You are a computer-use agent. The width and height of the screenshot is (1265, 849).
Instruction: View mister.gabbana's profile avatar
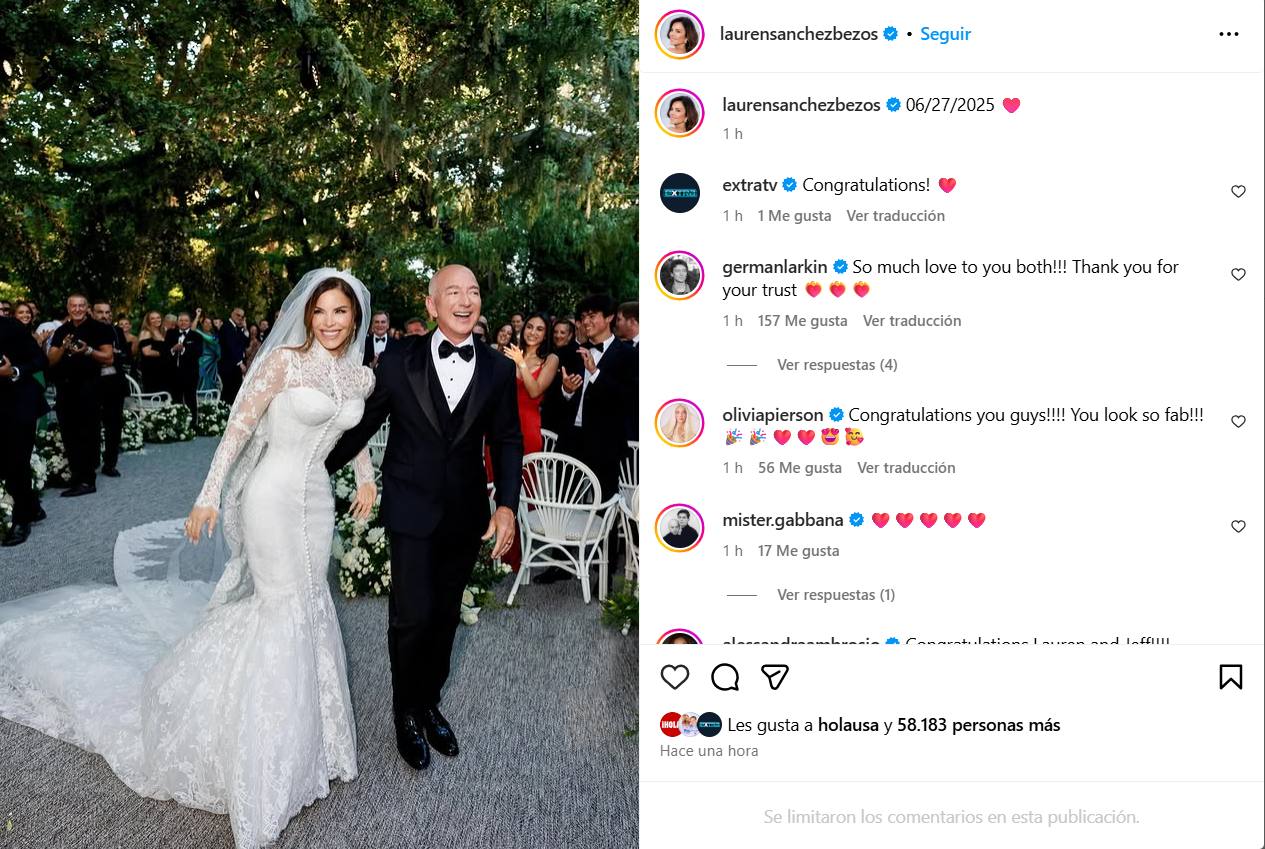pyautogui.click(x=680, y=528)
